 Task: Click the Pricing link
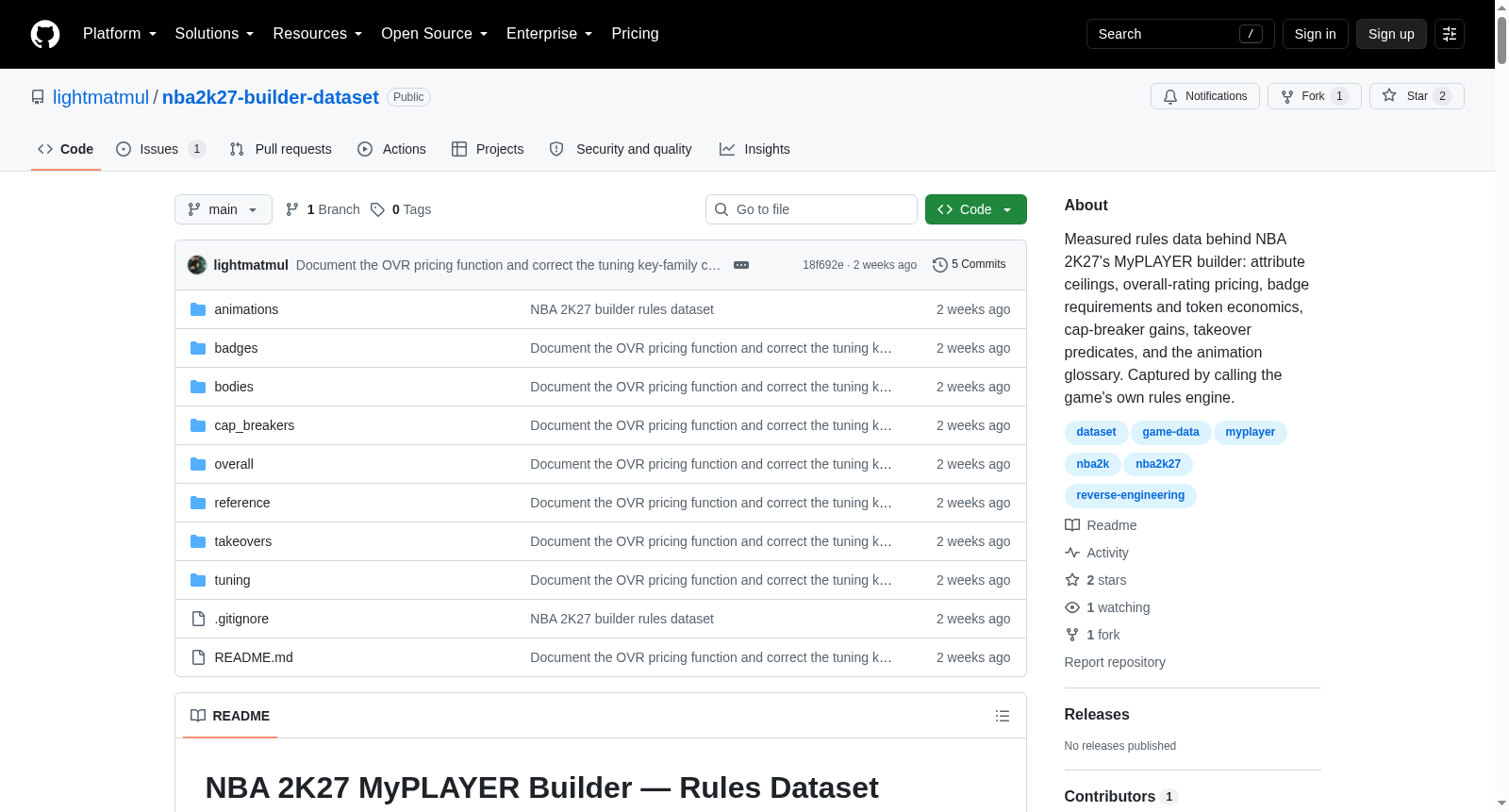tap(635, 34)
